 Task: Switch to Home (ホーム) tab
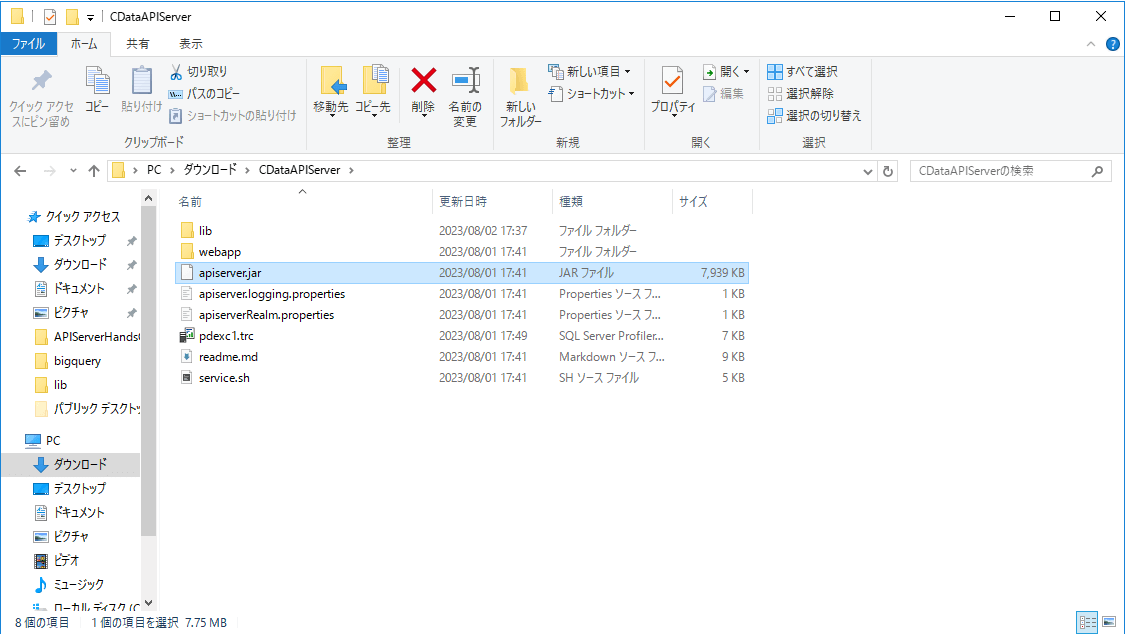[84, 44]
